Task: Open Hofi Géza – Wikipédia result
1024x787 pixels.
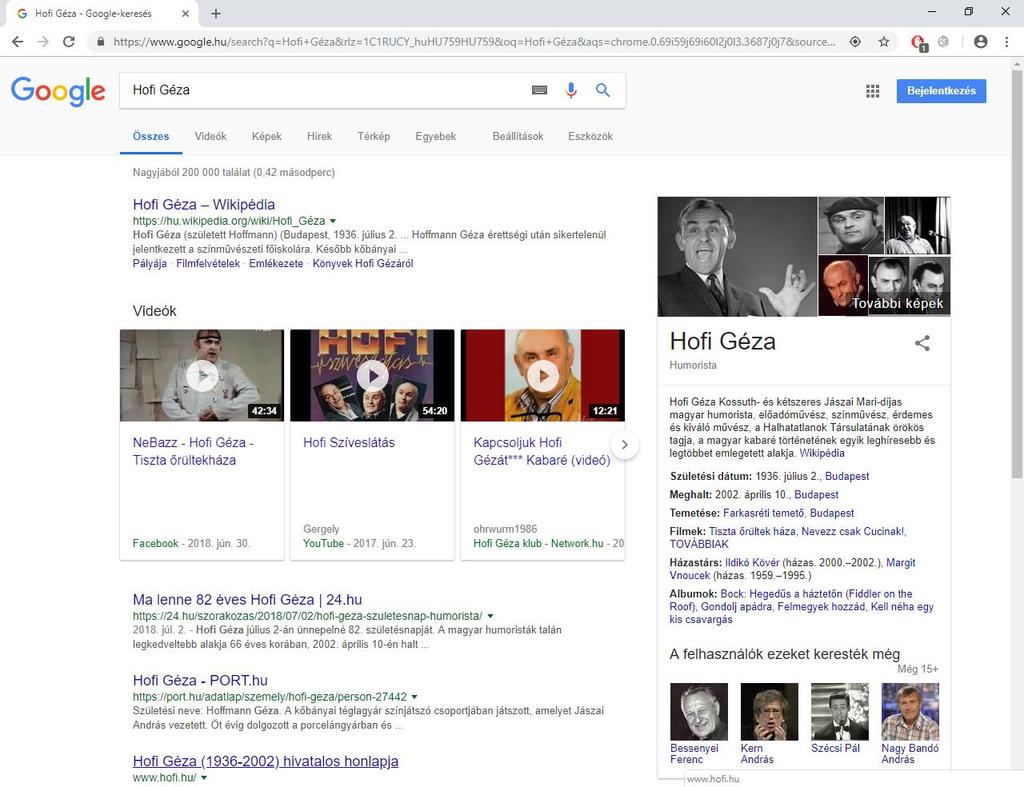Action: (204, 204)
